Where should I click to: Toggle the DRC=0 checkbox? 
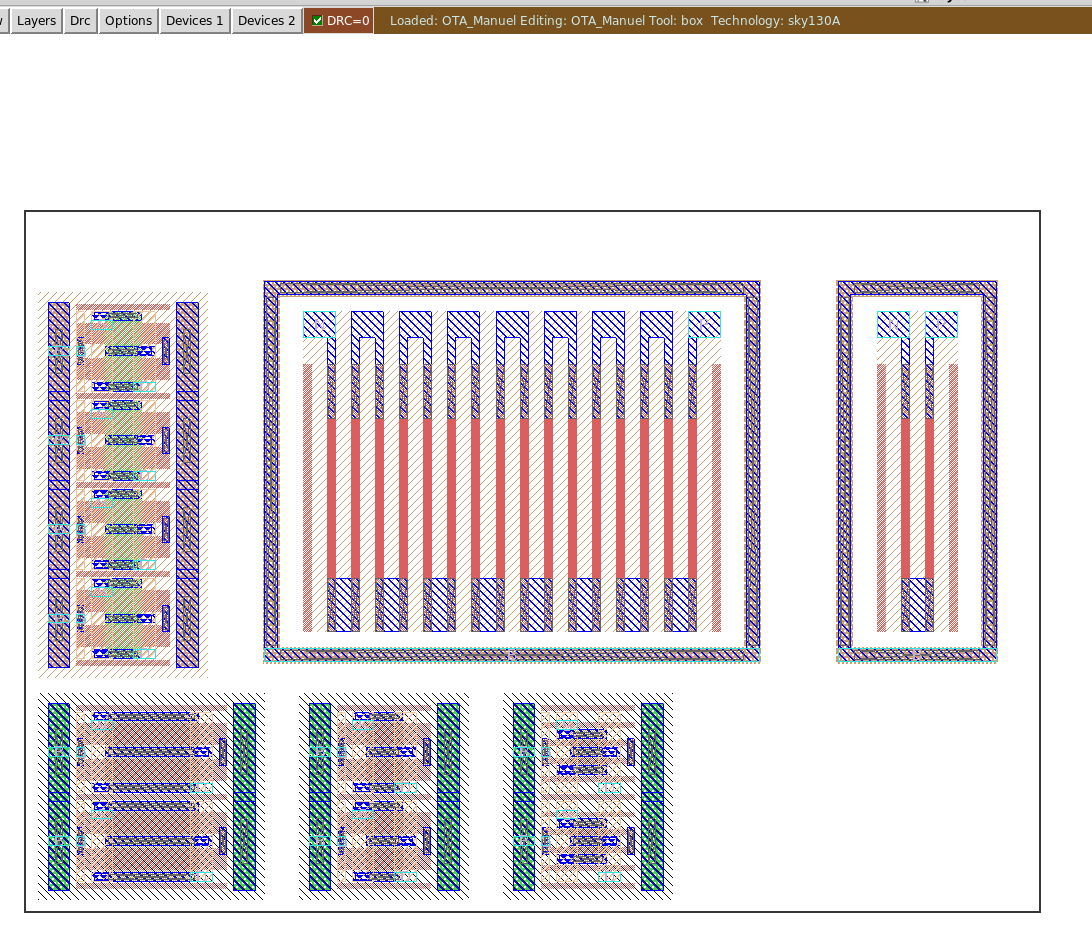tap(318, 20)
